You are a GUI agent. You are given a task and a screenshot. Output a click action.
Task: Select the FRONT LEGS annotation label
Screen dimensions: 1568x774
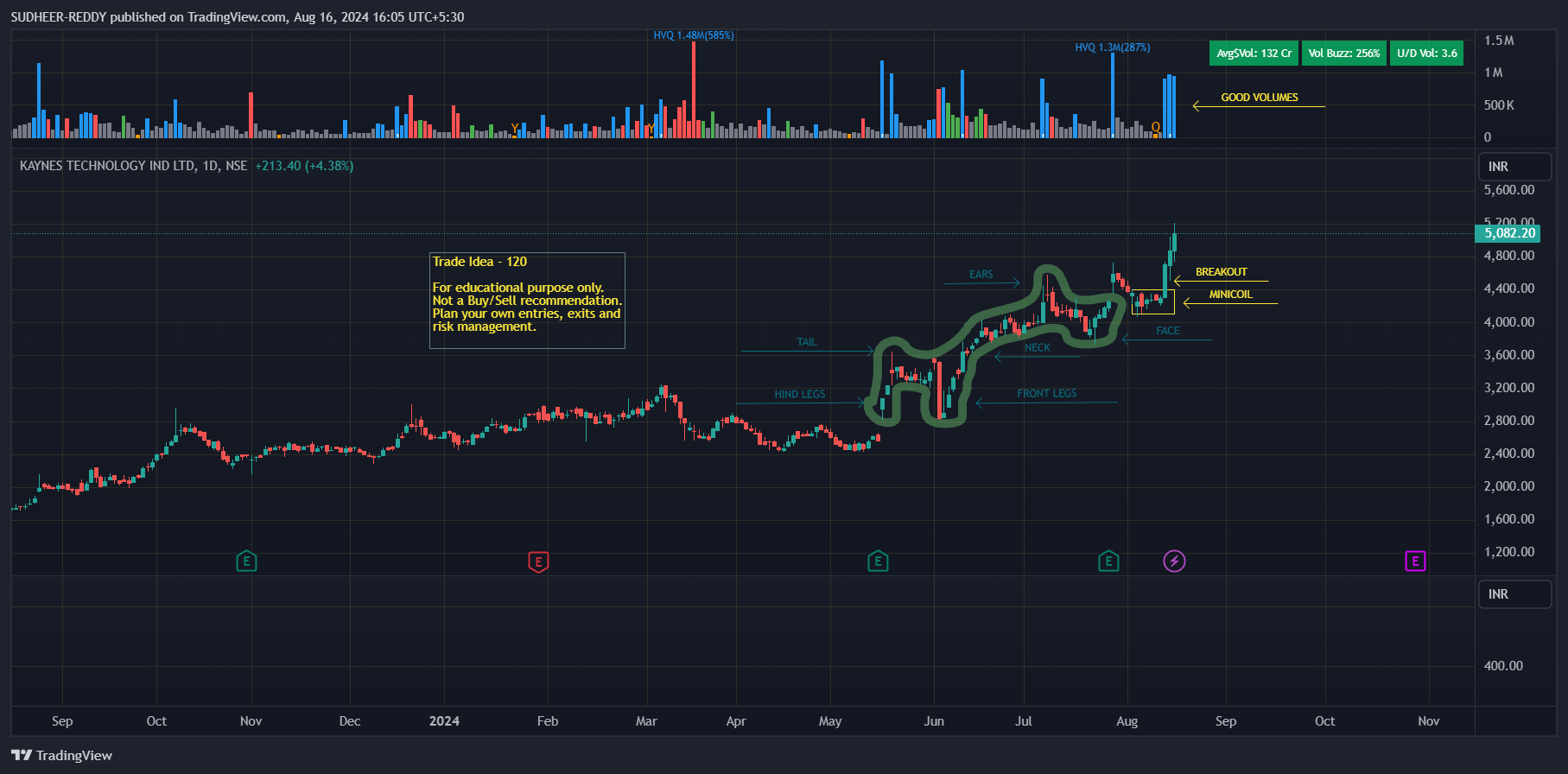[x=1046, y=393]
